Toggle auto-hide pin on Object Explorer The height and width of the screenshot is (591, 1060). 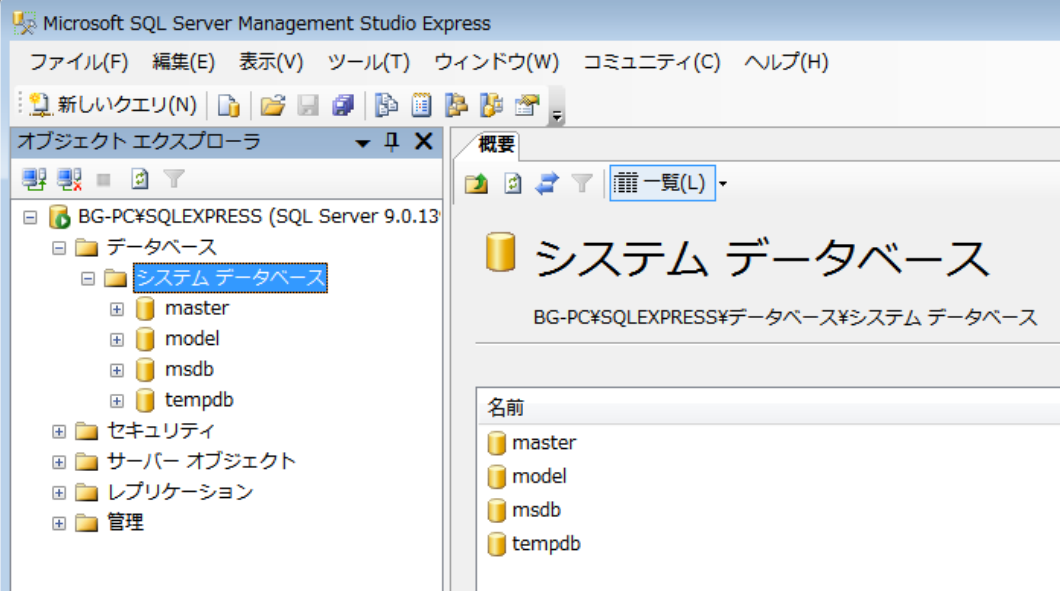(392, 141)
